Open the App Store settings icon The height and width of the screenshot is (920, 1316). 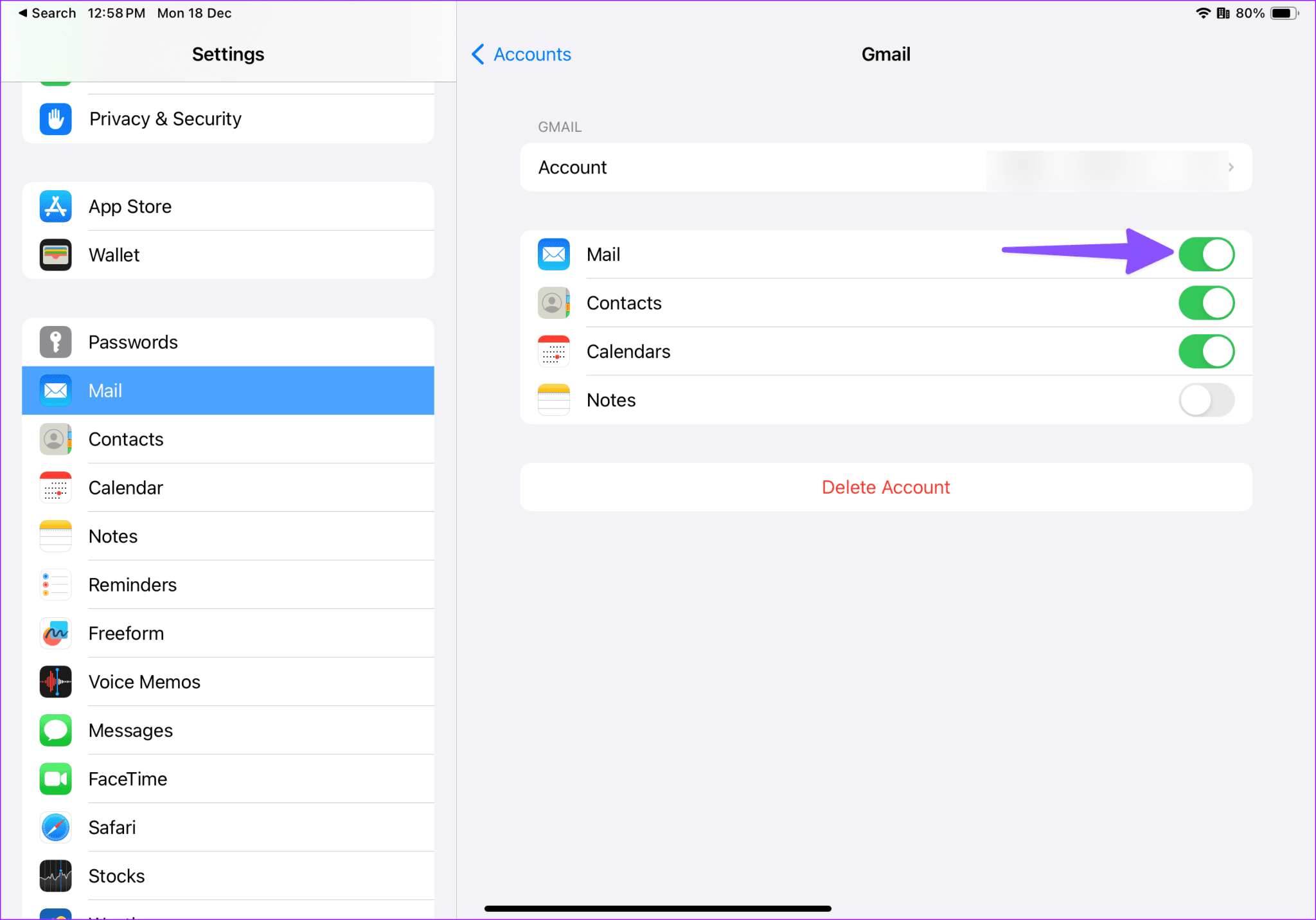[x=55, y=206]
